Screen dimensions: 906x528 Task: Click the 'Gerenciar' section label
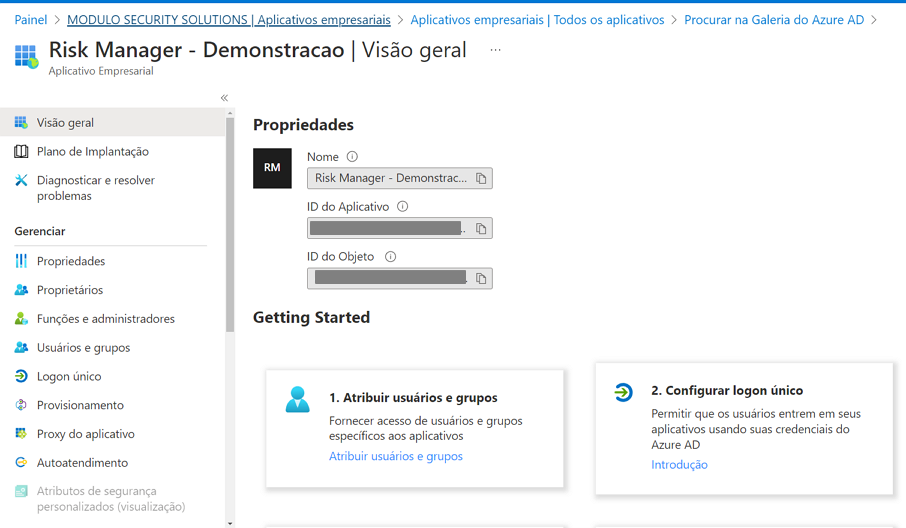[x=40, y=231]
